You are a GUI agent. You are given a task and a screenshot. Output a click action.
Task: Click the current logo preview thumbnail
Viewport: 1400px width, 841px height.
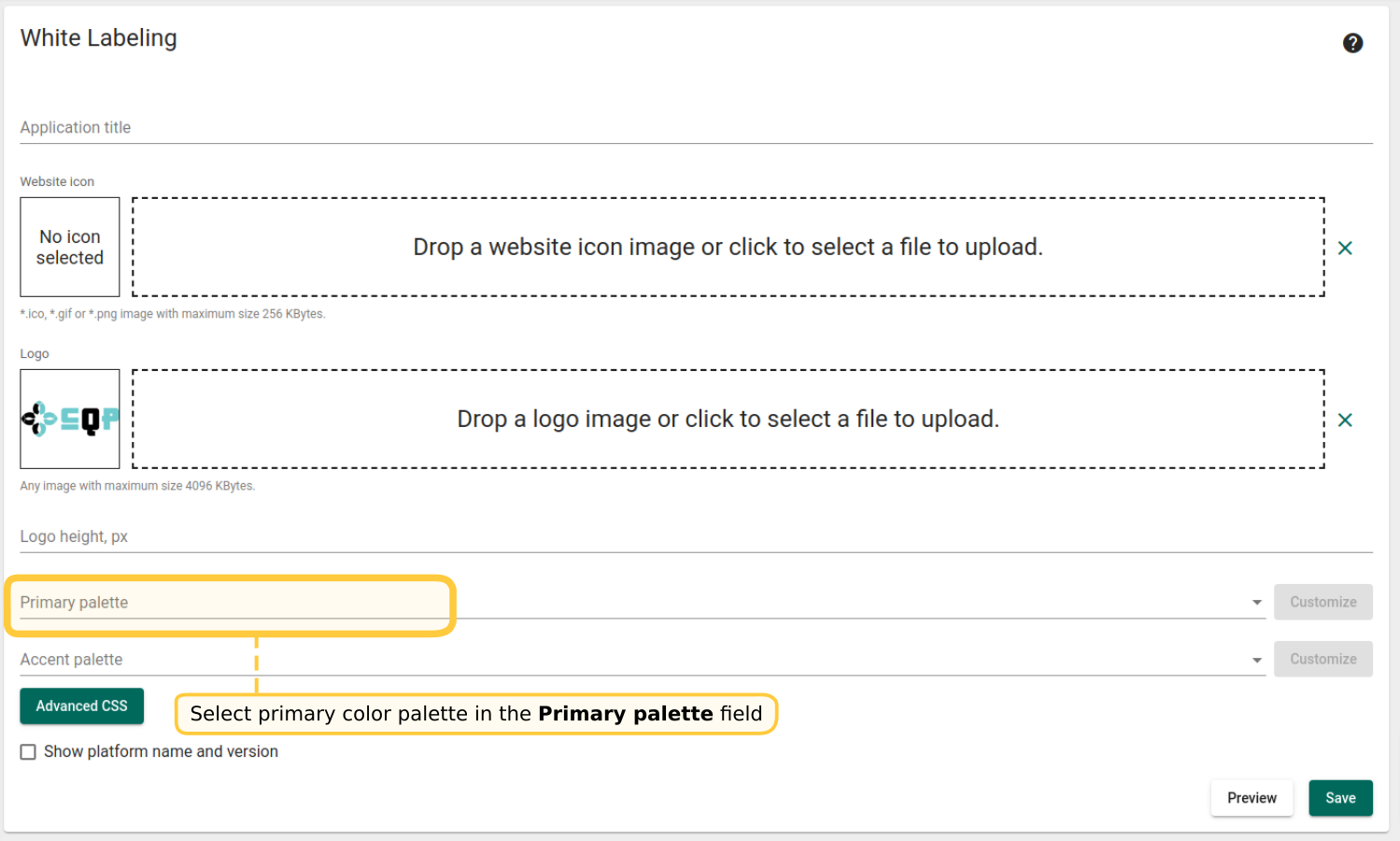70,419
